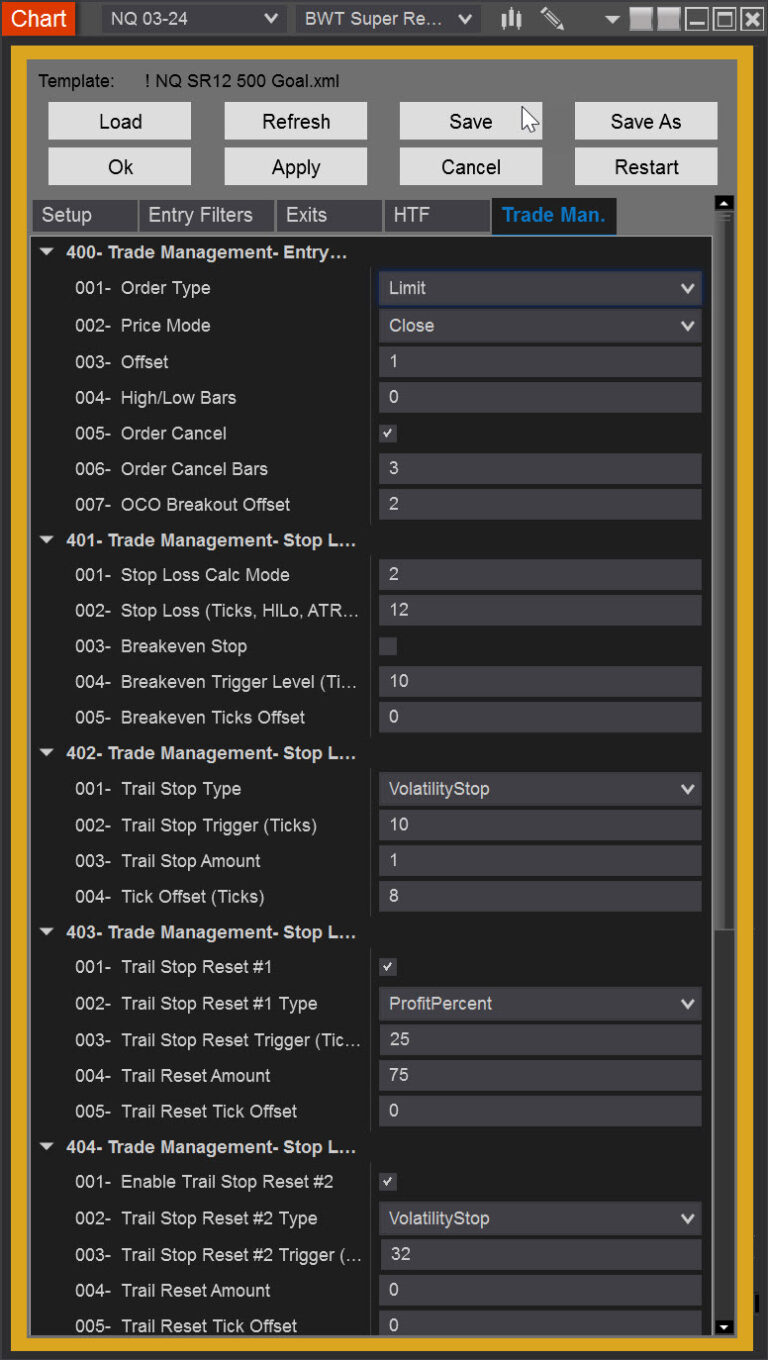Click the bar chart style icon
This screenshot has width=768, height=1360.
click(511, 19)
